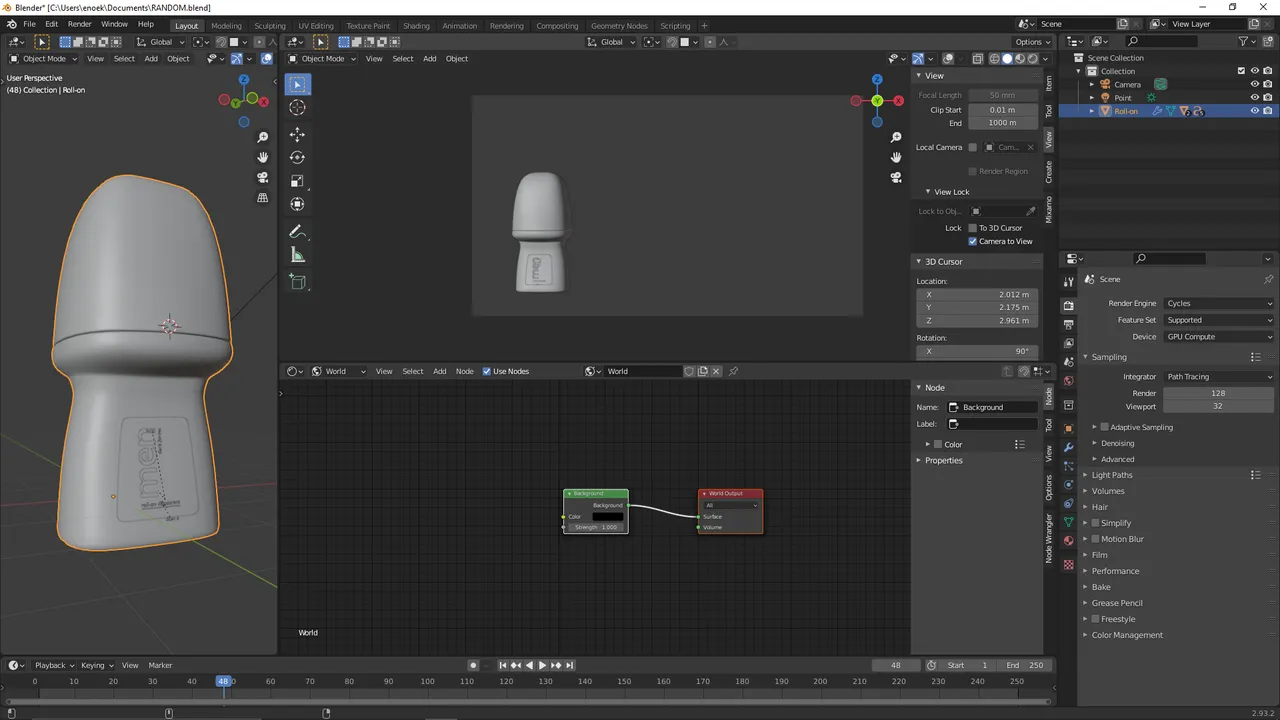Open the Node menu in node editor
This screenshot has height=720, width=1280.
click(465, 371)
